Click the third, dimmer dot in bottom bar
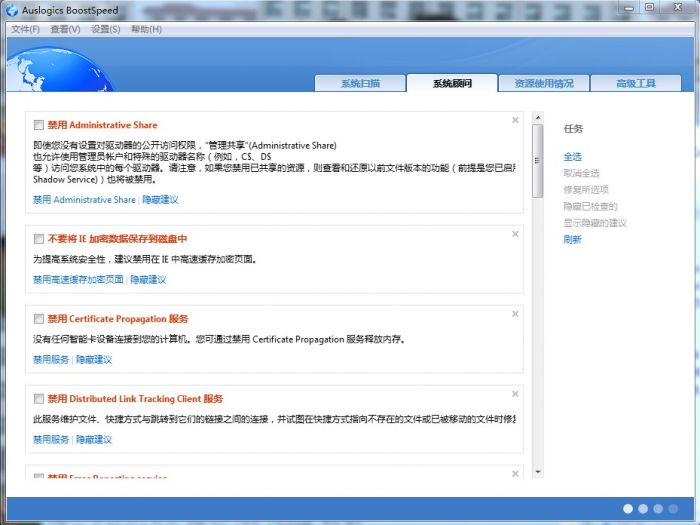 tap(658, 508)
